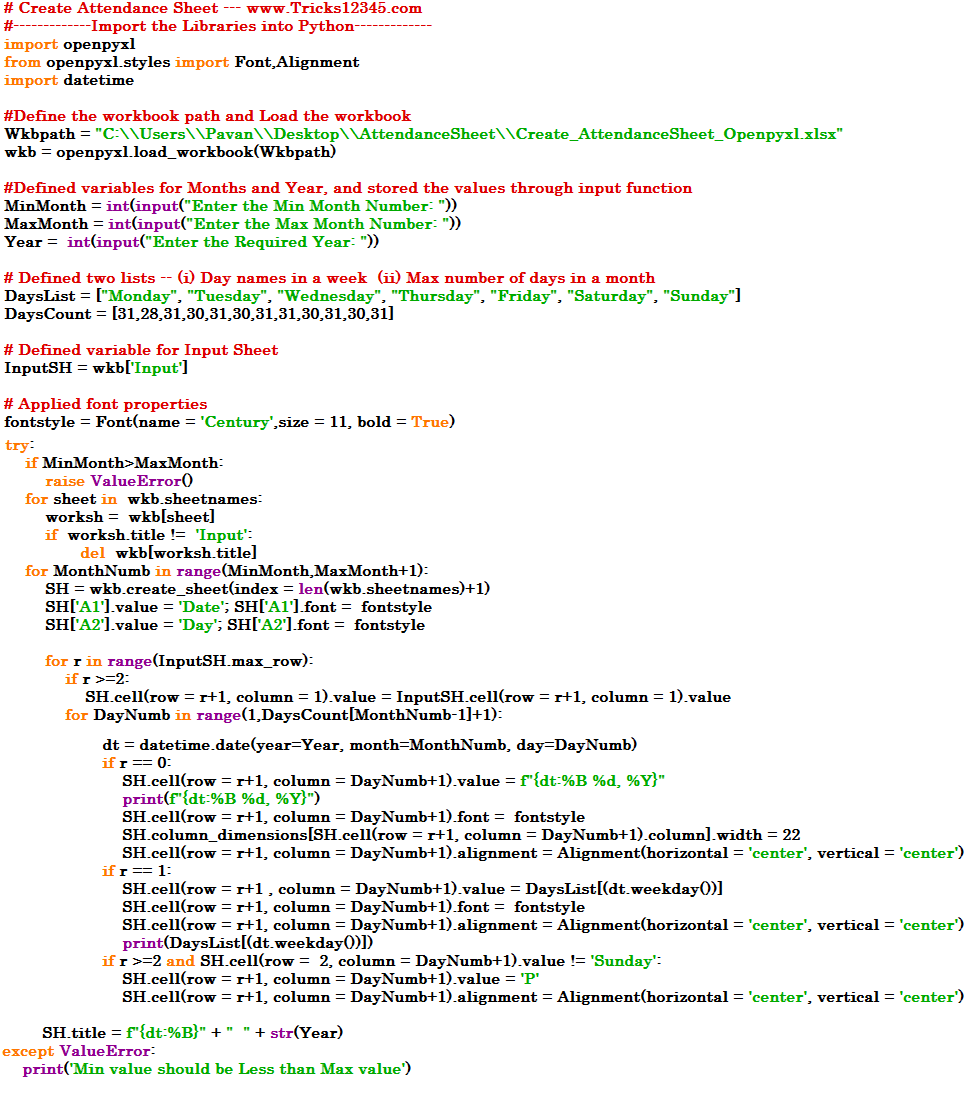Screen dimensions: 973x1094
Task: Click the 'dt = datetime.date' line
Action: 370,745
